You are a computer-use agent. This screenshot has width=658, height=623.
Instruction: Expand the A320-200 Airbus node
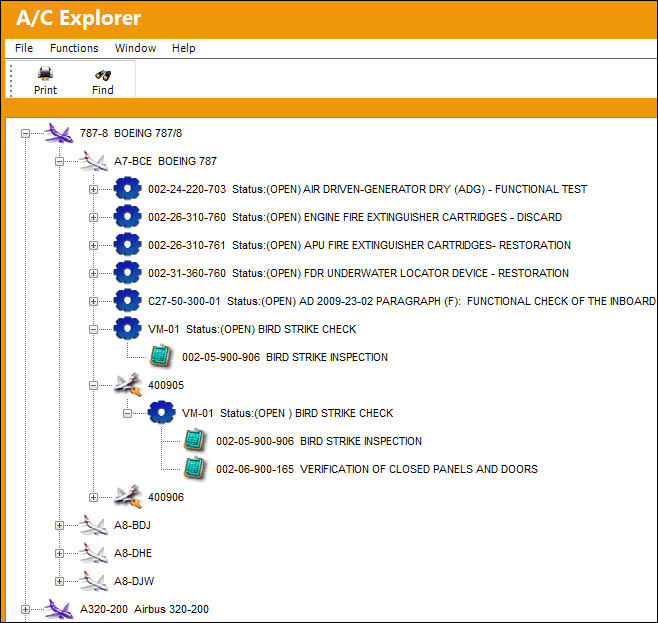(25, 609)
